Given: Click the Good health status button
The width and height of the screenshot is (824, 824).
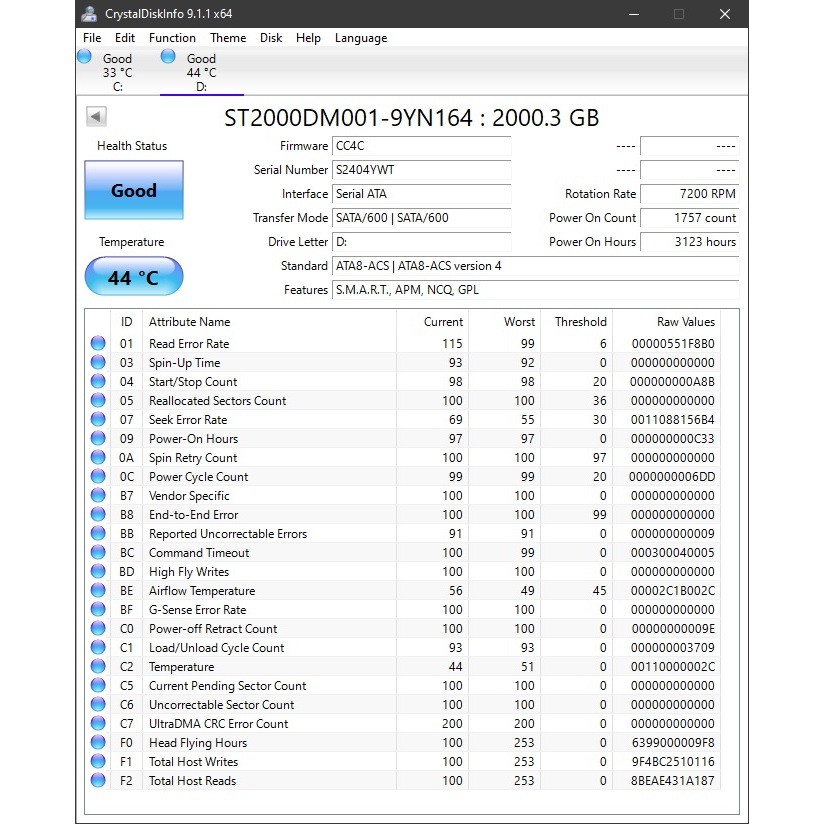Looking at the screenshot, I should click(x=134, y=190).
